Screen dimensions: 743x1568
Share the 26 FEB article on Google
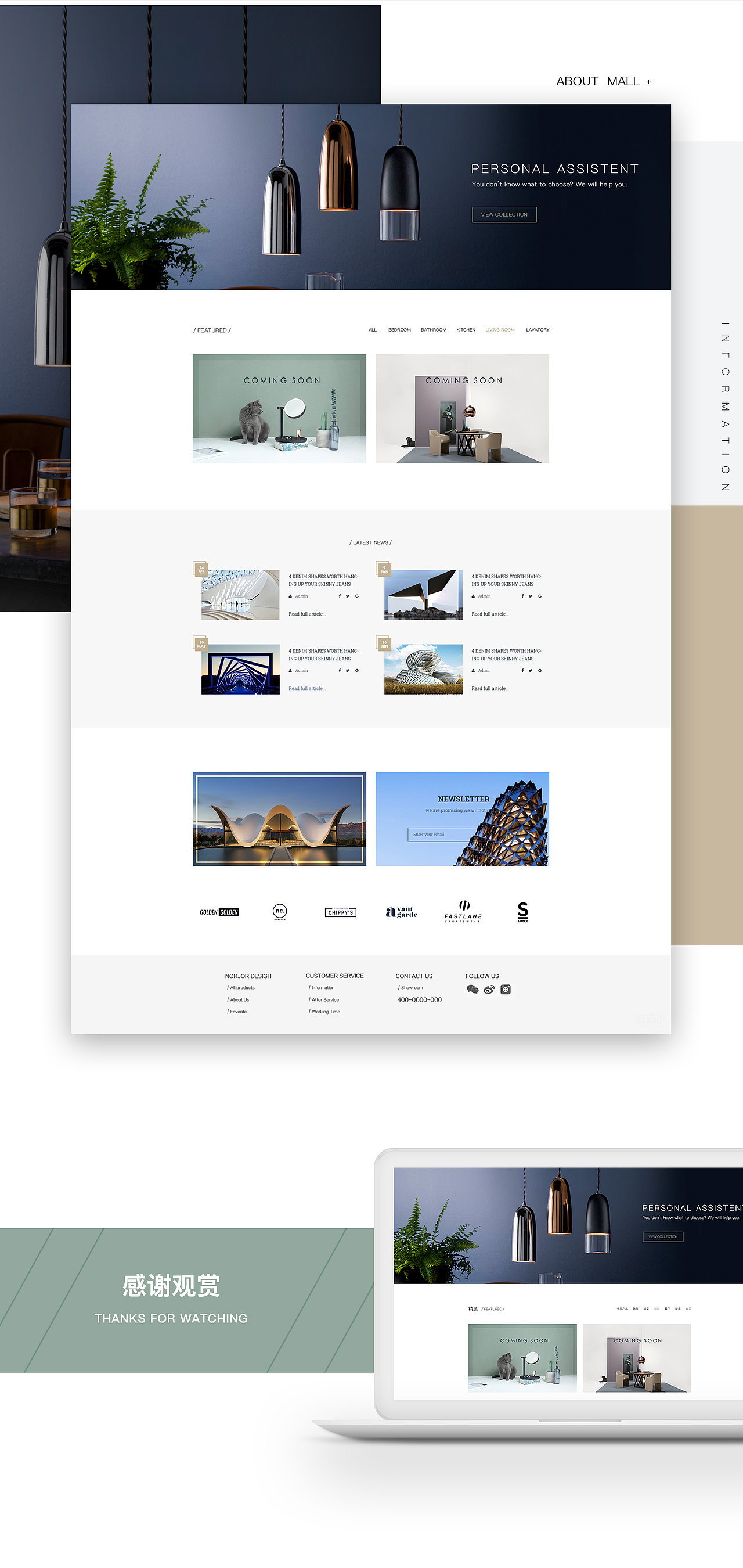coord(356,596)
